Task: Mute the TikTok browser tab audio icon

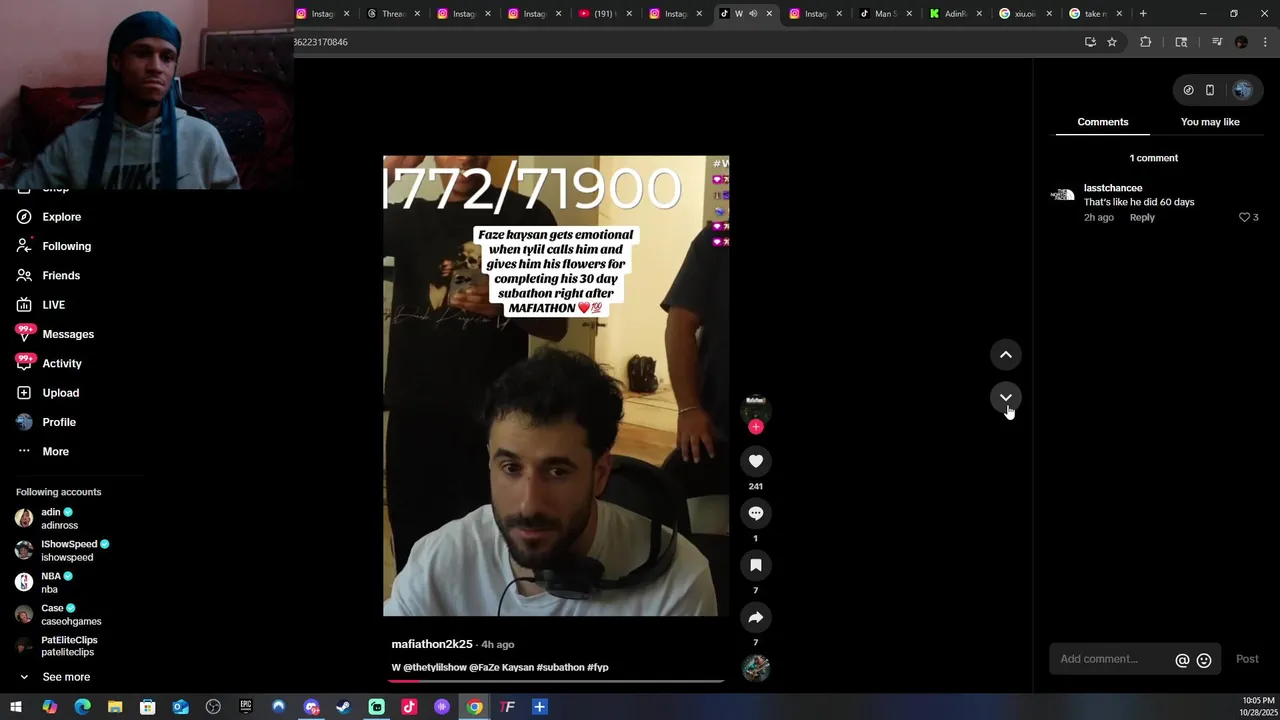Action: (x=753, y=13)
